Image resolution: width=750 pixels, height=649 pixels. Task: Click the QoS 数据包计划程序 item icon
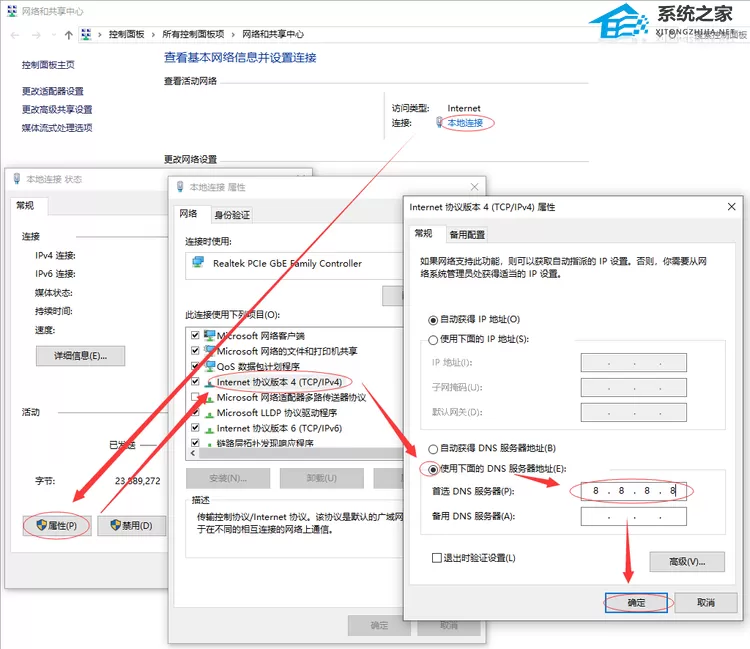click(210, 366)
